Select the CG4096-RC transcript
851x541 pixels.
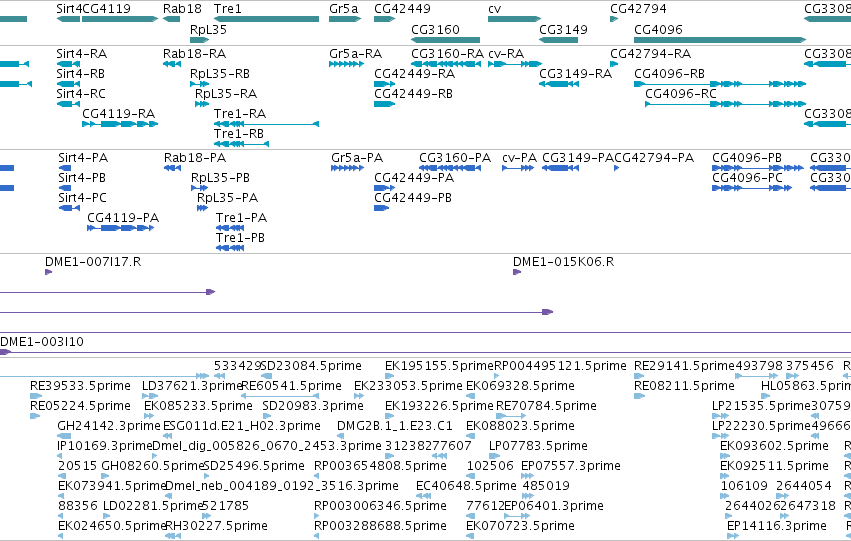coord(726,104)
